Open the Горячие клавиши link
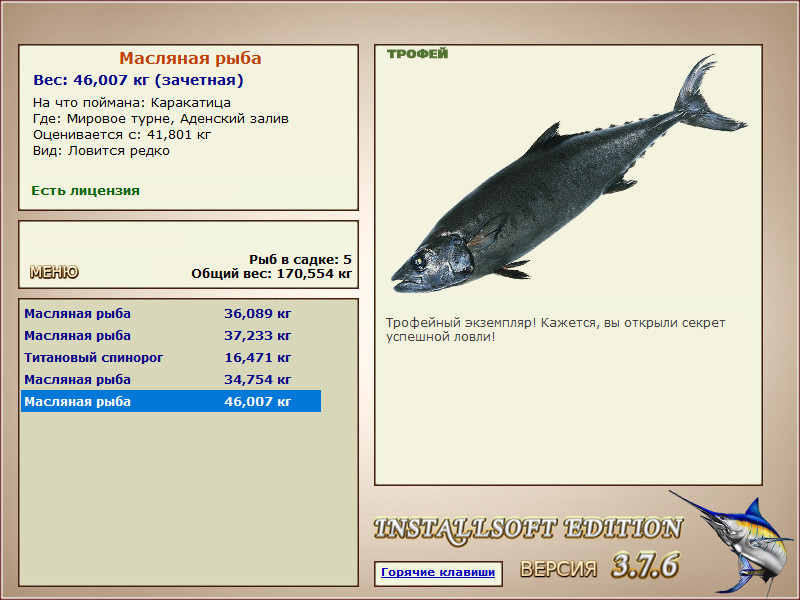 point(438,572)
